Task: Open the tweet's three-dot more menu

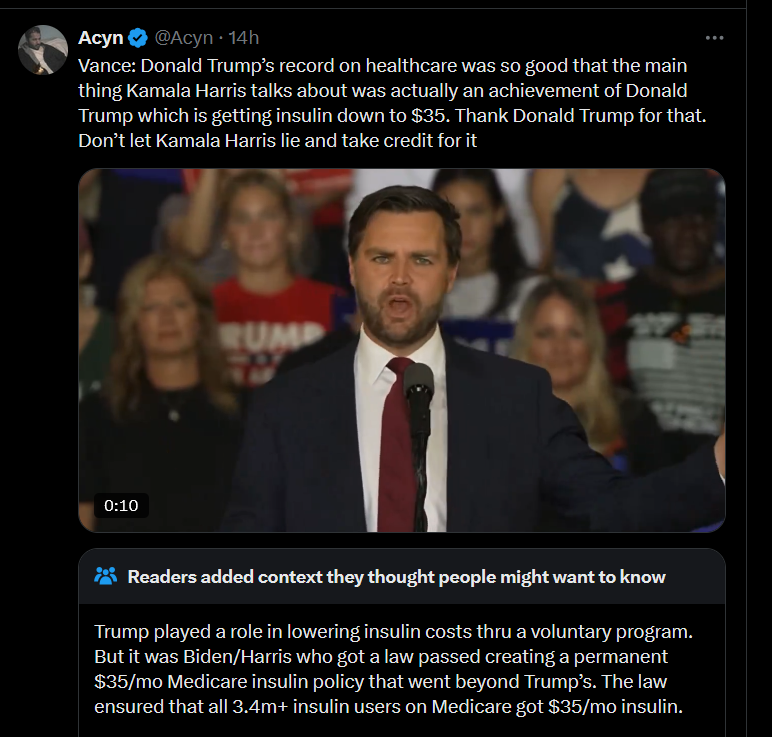Action: (714, 38)
